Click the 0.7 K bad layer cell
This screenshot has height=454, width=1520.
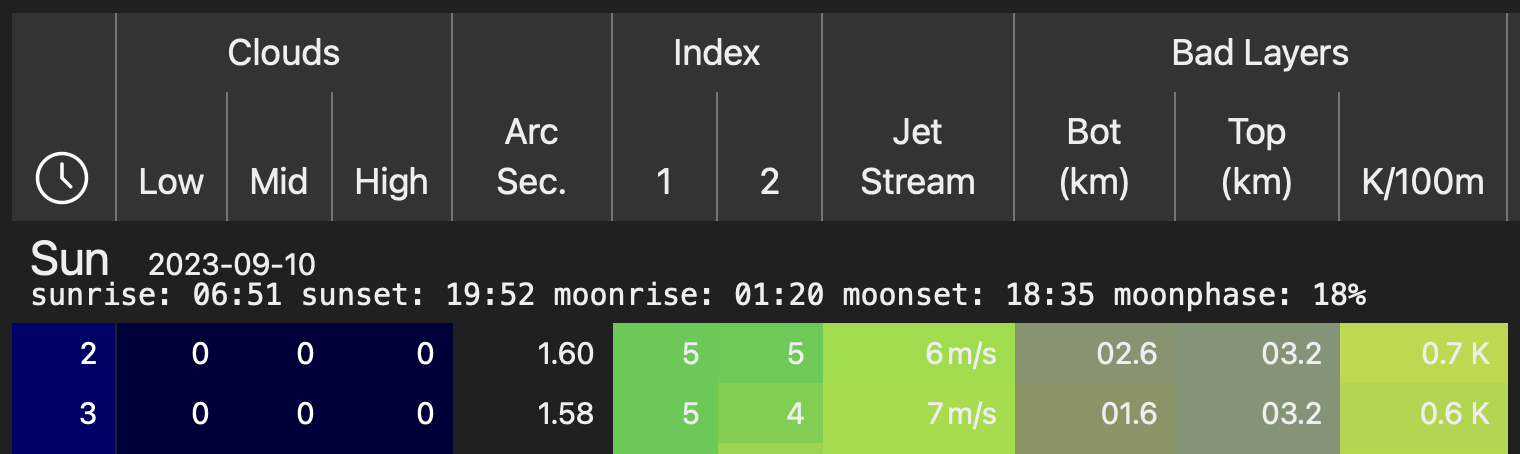tap(1423, 353)
